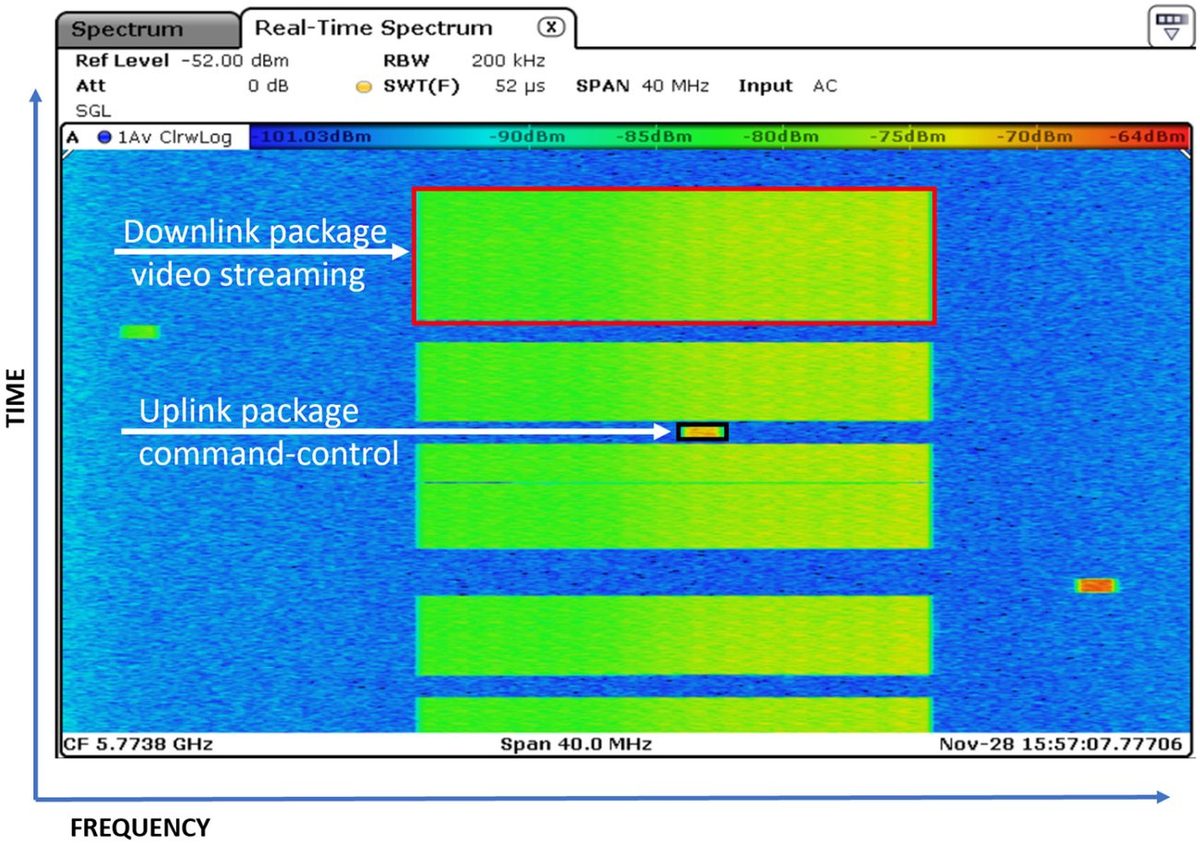Select the Ref Level -52.00 dBm field

(182, 61)
